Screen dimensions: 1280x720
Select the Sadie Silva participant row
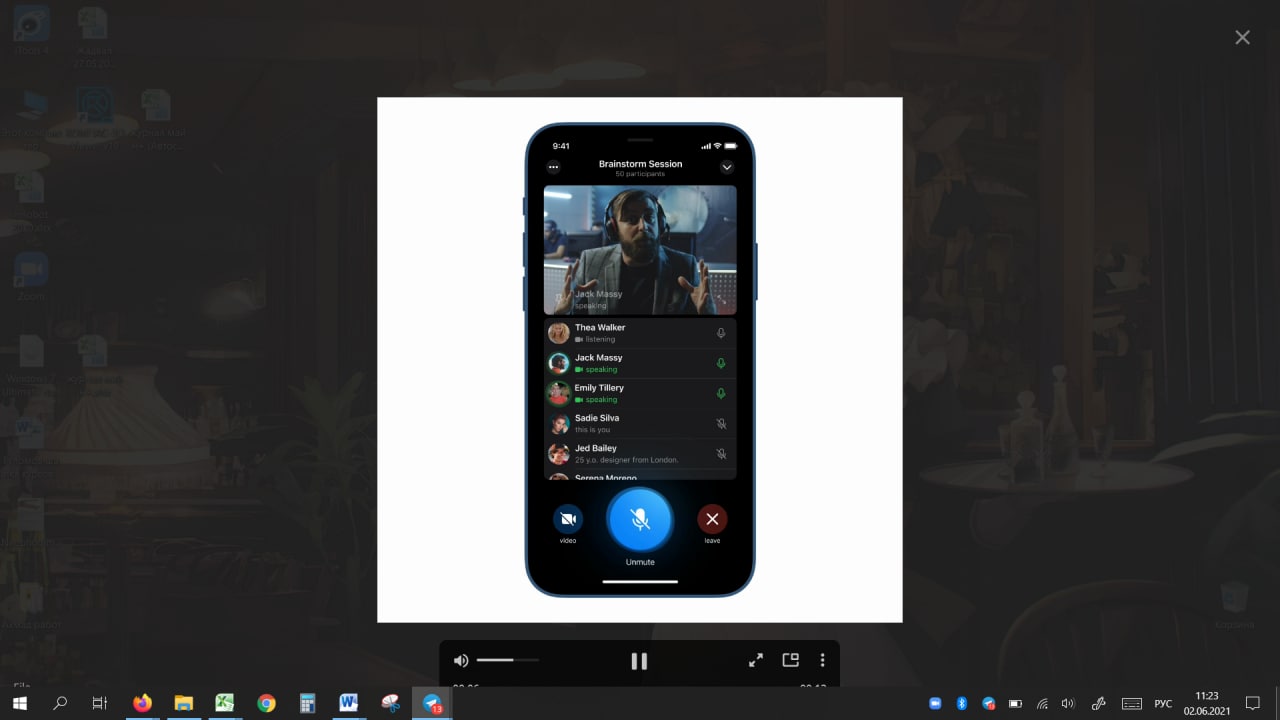point(640,423)
